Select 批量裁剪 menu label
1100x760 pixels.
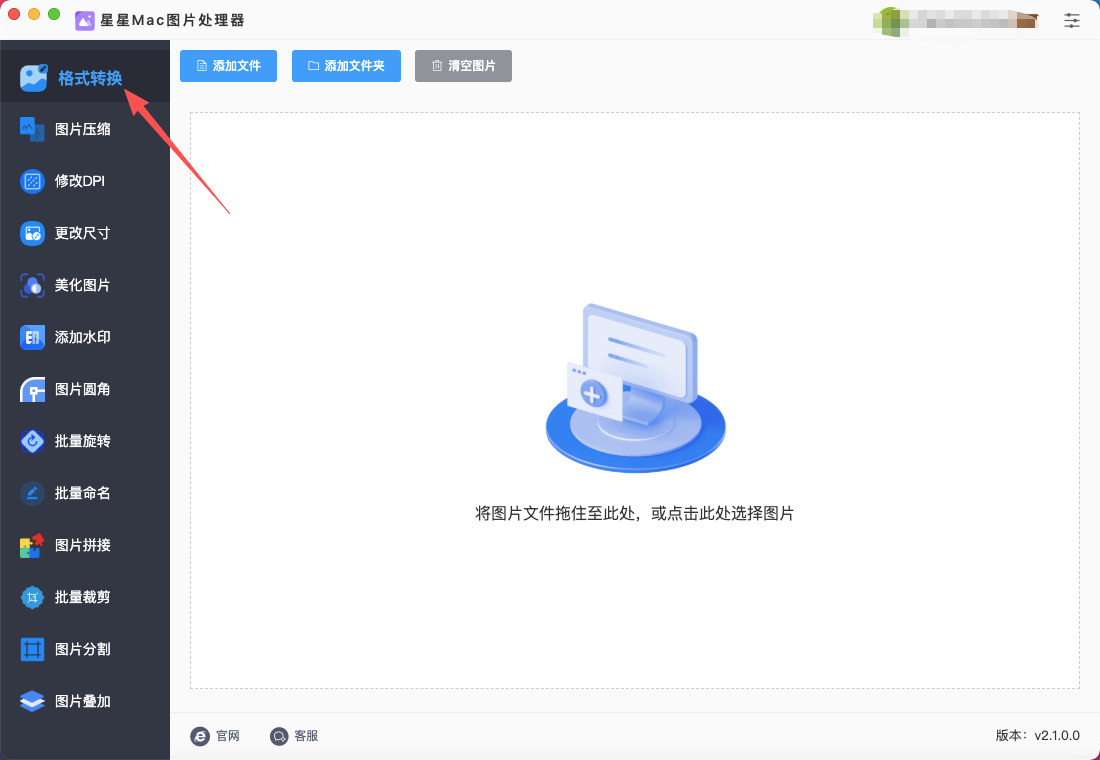pyautogui.click(x=83, y=597)
